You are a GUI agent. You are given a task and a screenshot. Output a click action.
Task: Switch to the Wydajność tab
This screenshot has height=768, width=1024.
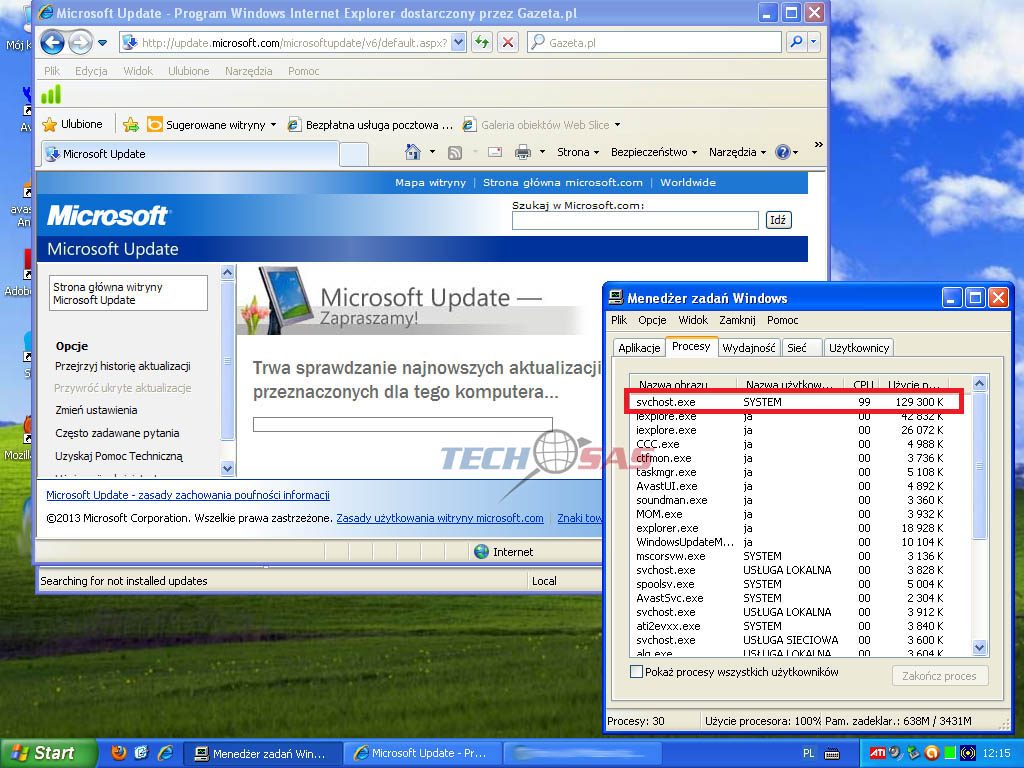(x=748, y=348)
